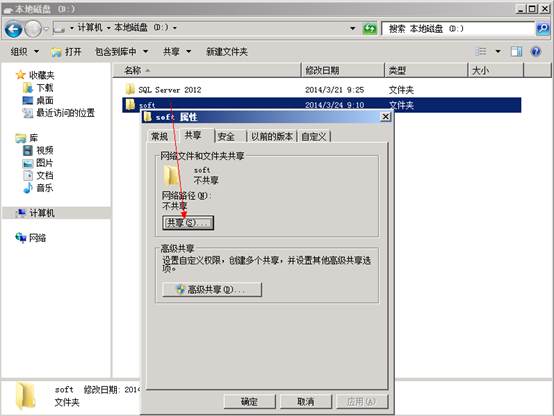Image resolution: width=554 pixels, height=416 pixels.
Task: Click the 2014/3/21 9:25 date cell
Action: click(x=334, y=90)
